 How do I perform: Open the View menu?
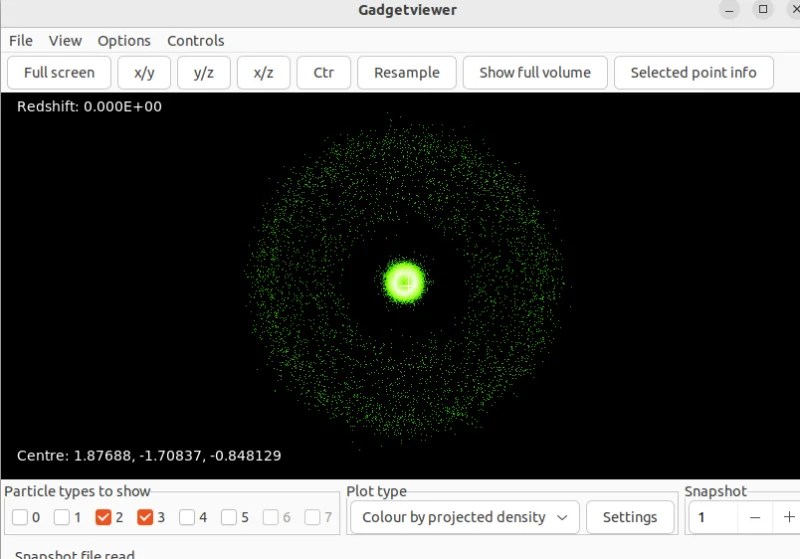[65, 41]
